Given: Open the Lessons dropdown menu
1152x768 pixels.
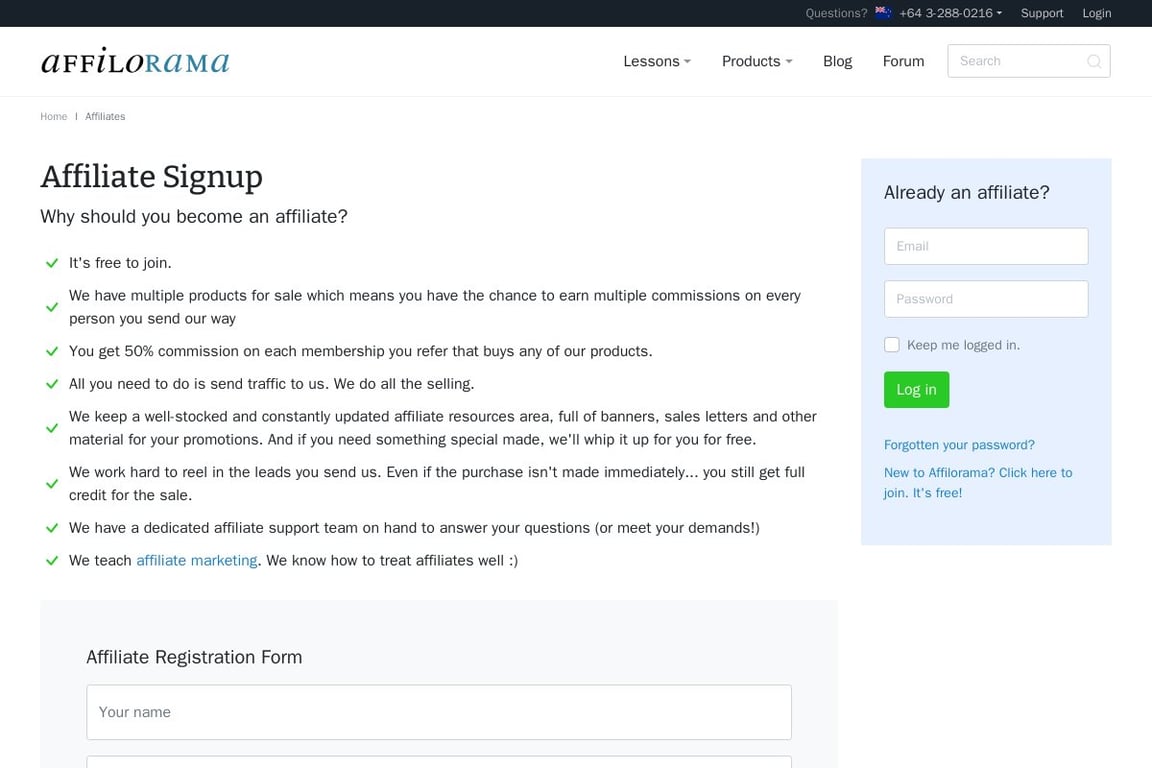Looking at the screenshot, I should coord(657,61).
